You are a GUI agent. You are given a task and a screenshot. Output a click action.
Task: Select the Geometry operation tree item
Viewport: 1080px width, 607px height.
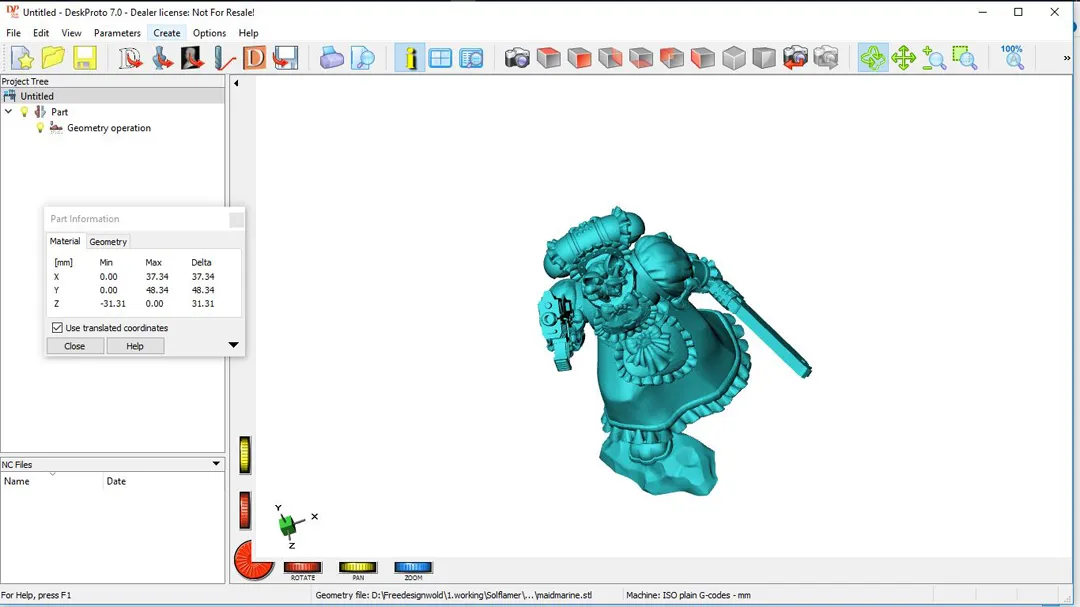click(109, 127)
